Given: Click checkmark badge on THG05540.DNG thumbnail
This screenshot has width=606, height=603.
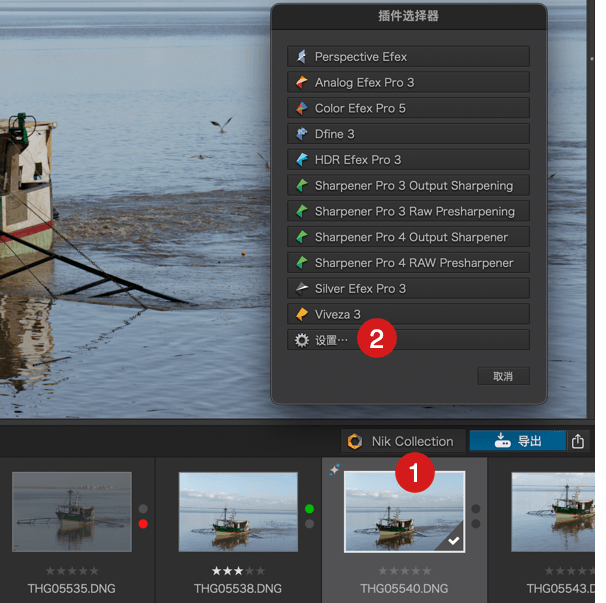Looking at the screenshot, I should click(x=453, y=540).
